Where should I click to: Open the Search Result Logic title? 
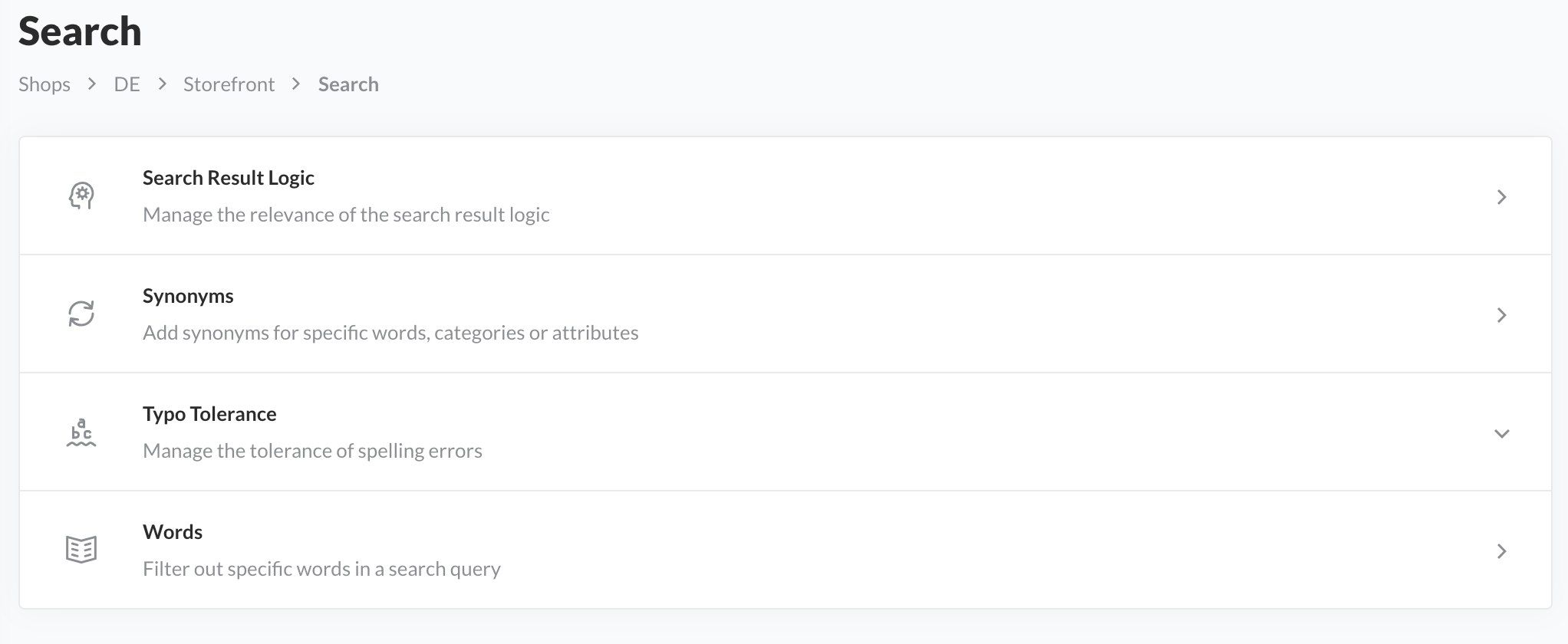click(229, 178)
